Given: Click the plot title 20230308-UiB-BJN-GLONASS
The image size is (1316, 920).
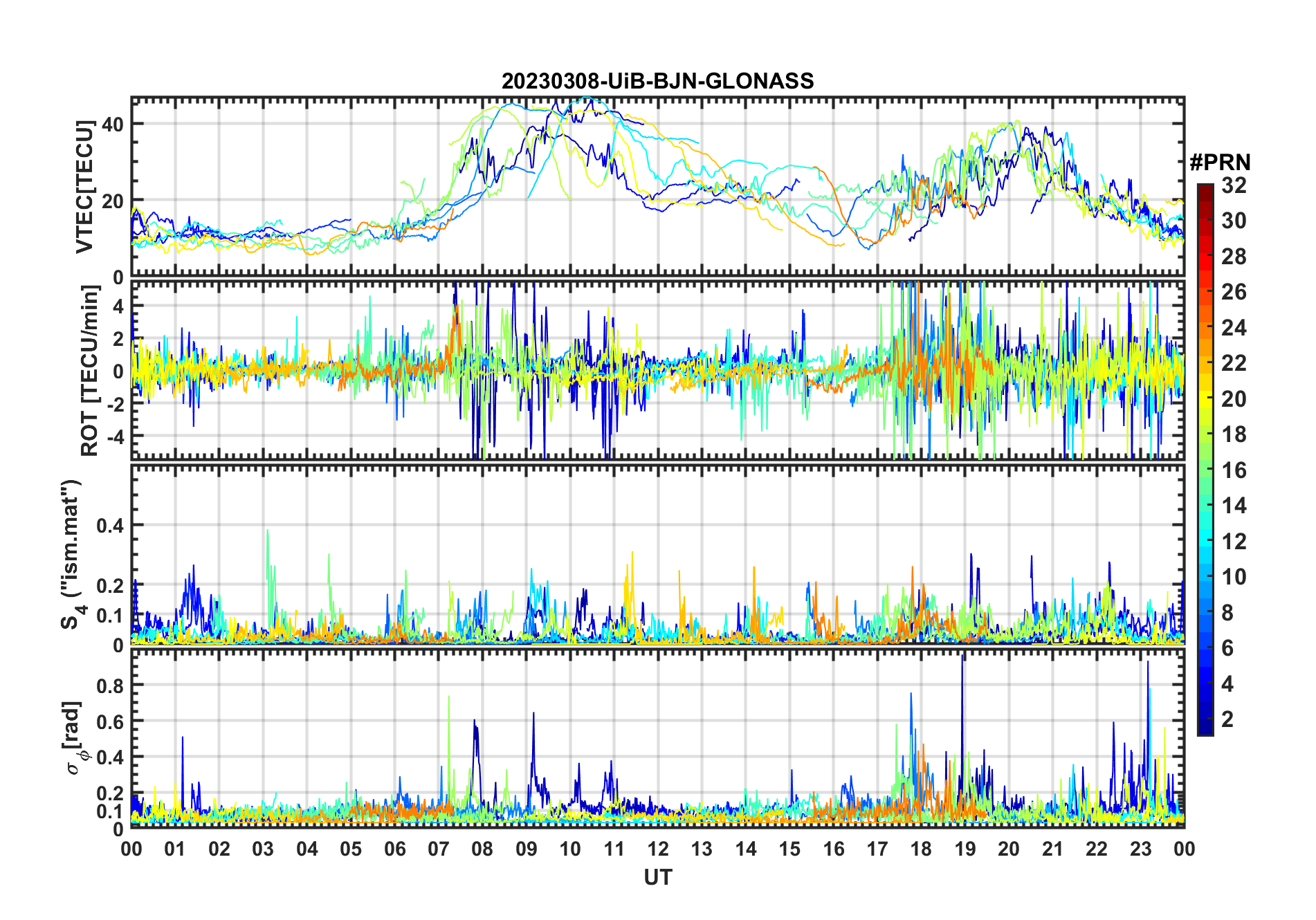Looking at the screenshot, I should [657, 82].
